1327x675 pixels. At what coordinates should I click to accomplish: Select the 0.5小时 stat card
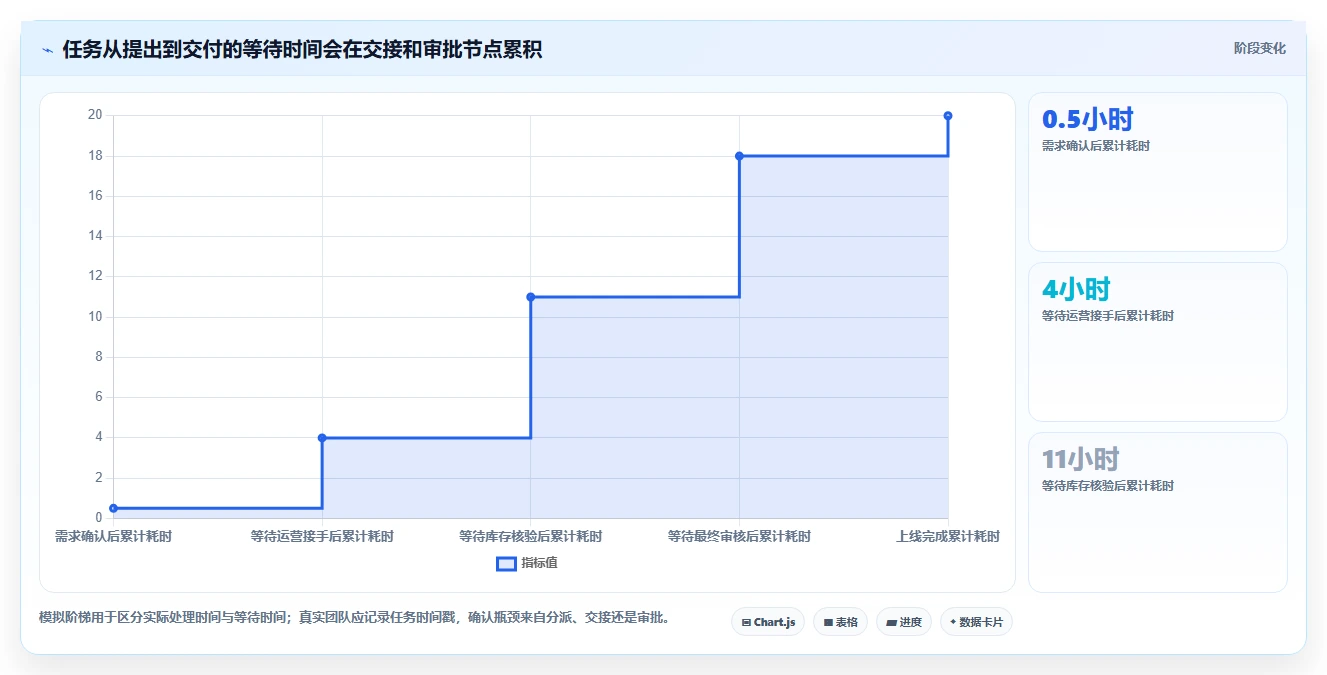(1158, 172)
